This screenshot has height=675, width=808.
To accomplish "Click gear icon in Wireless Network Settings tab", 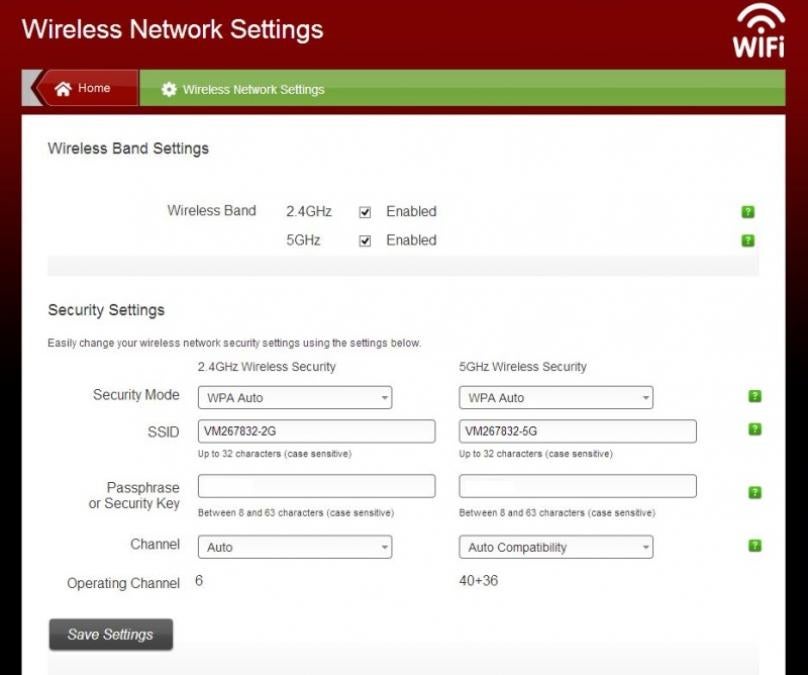I will [x=169, y=89].
